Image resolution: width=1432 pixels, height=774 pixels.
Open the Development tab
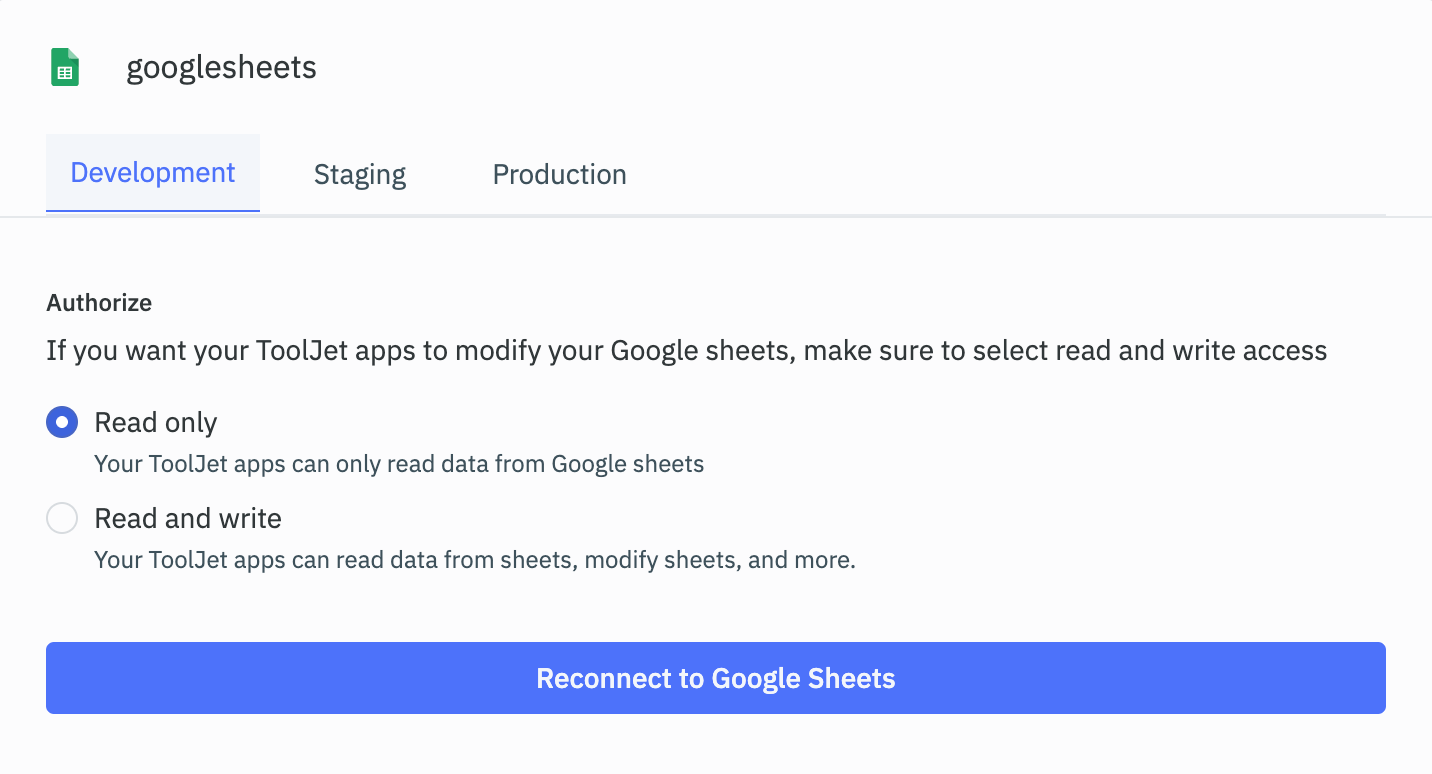(152, 172)
